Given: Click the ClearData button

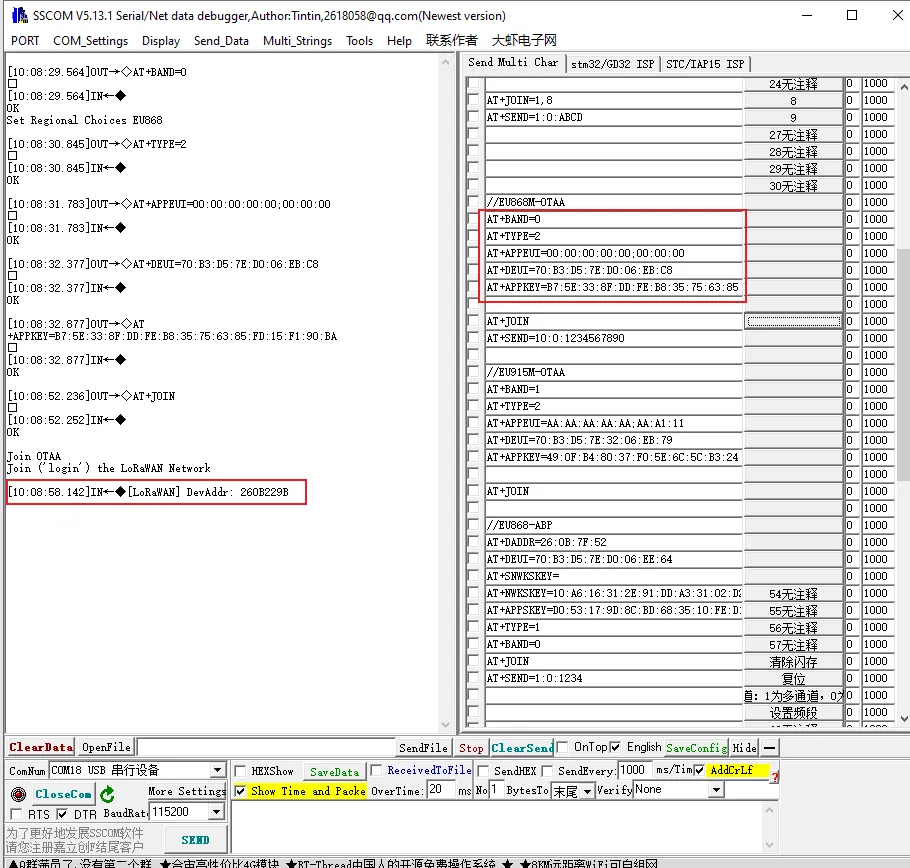Looking at the screenshot, I should pos(41,747).
